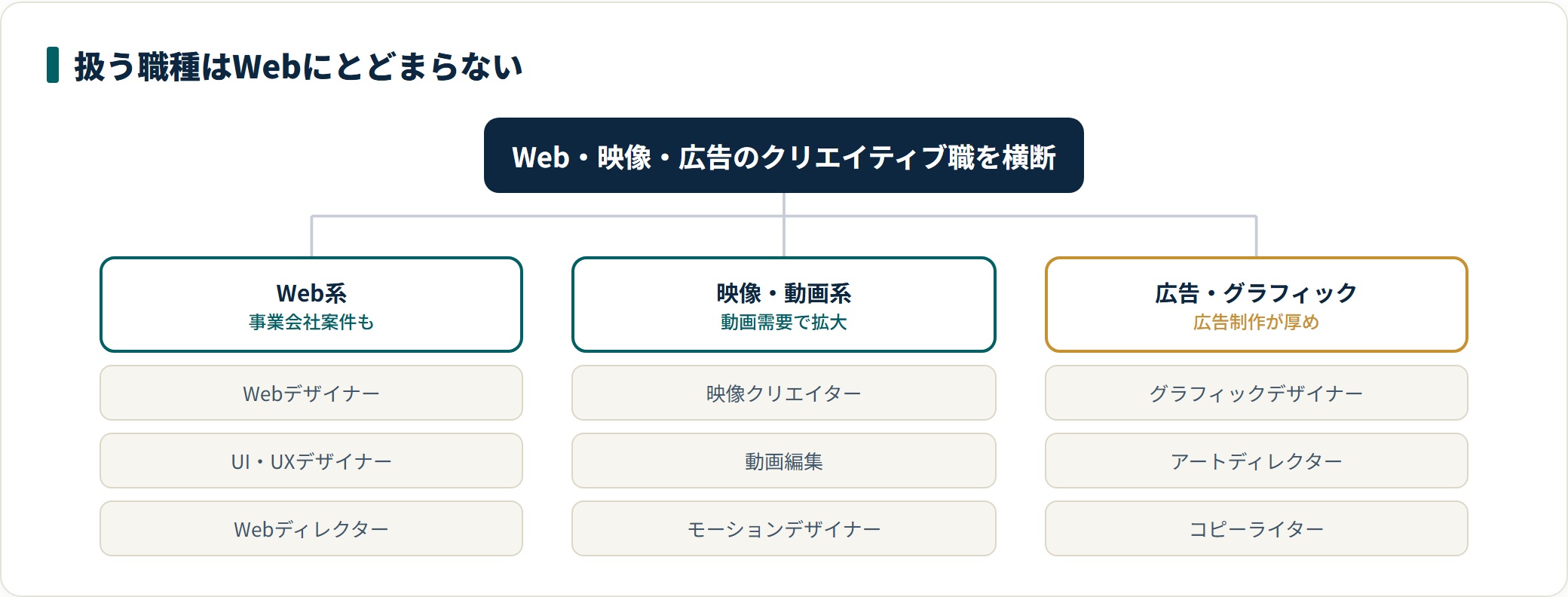Click the connector line above the Web系 box
Viewport: 1568px width, 597px height.
point(311,237)
